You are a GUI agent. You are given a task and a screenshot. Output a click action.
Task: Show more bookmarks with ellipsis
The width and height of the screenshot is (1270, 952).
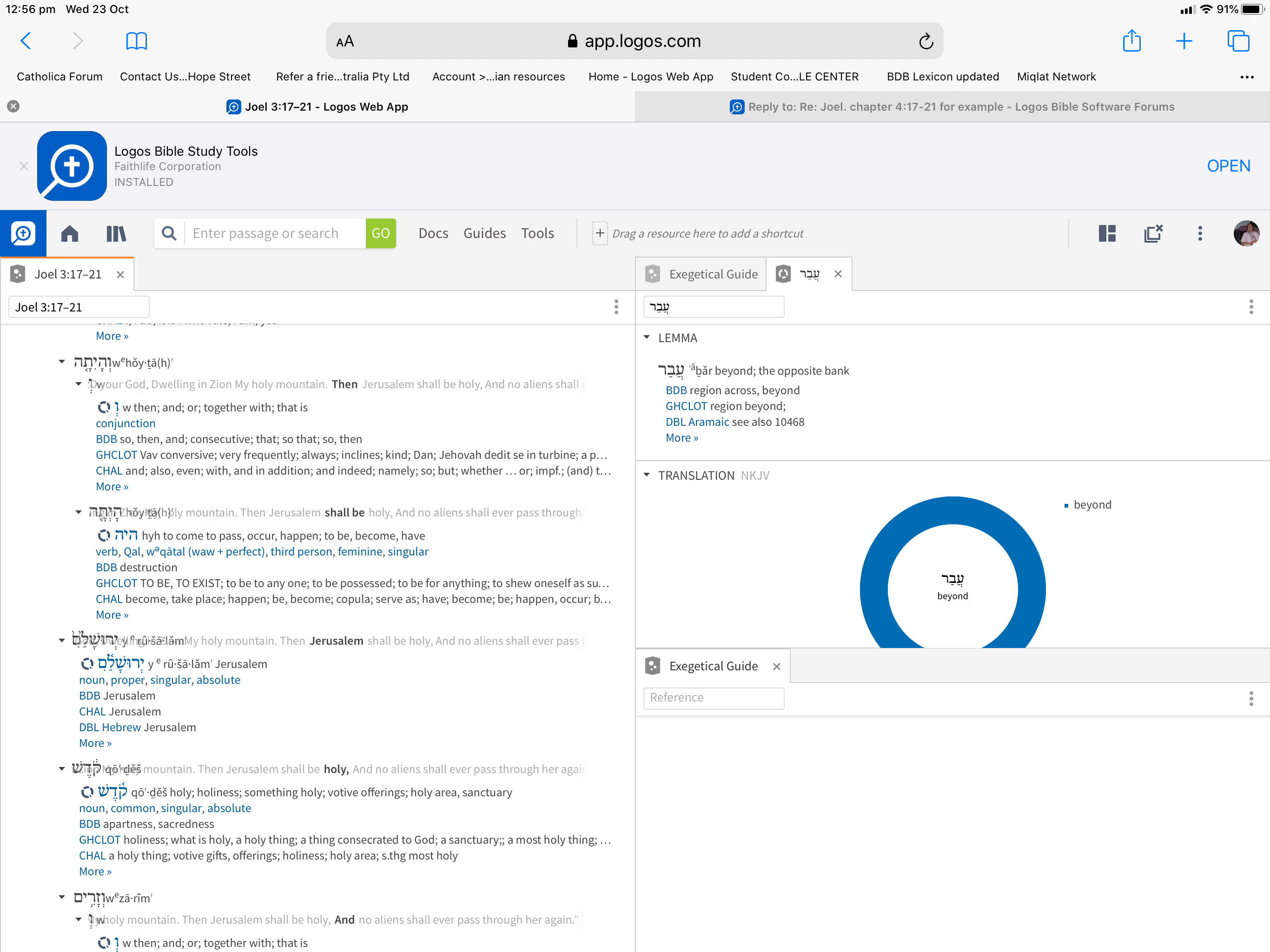pyautogui.click(x=1246, y=77)
